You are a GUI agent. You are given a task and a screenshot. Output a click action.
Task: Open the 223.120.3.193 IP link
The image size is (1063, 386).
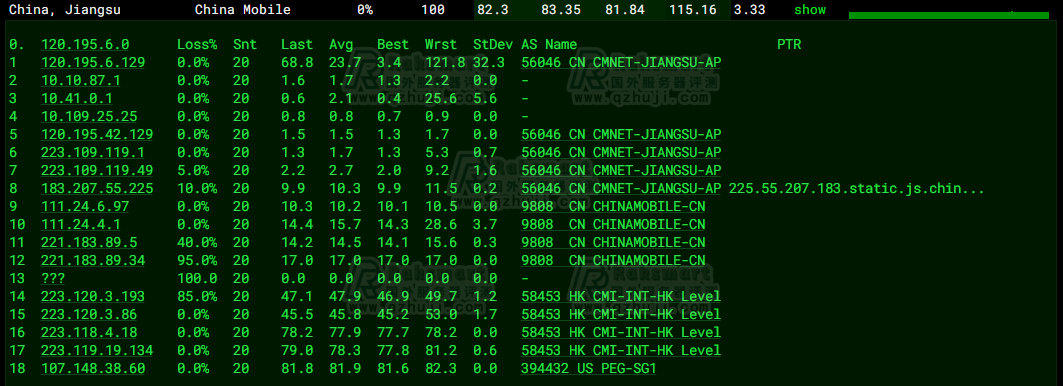point(93,296)
